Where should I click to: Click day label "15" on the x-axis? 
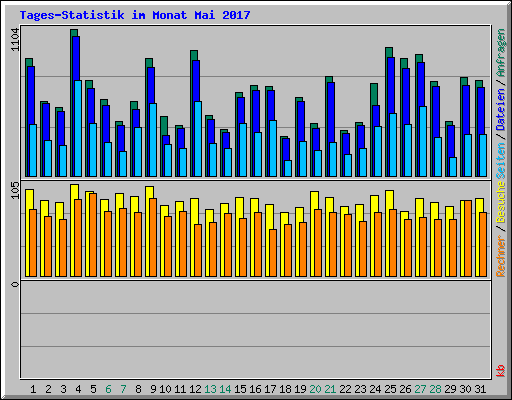click(x=240, y=389)
